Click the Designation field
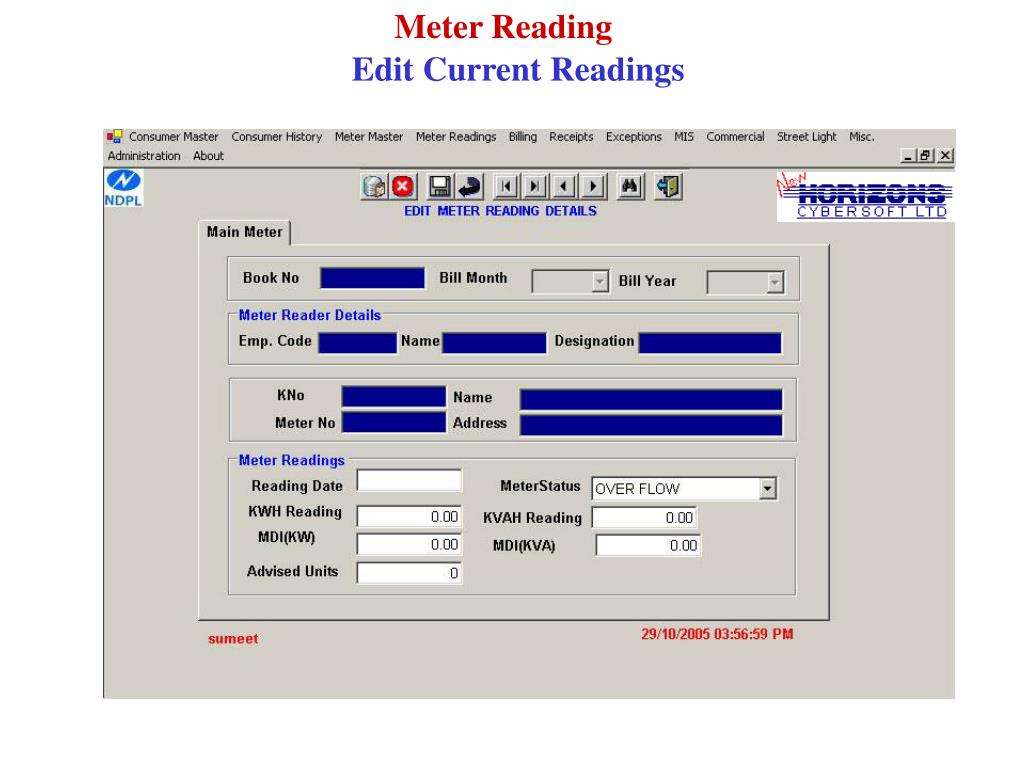The width and height of the screenshot is (1024, 768). tap(710, 343)
